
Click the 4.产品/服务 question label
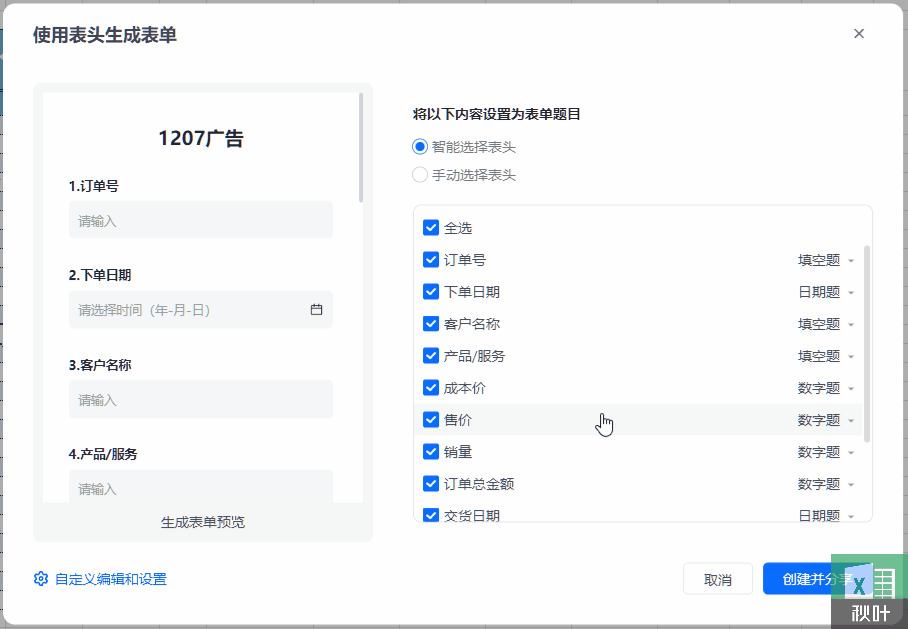(x=103, y=454)
